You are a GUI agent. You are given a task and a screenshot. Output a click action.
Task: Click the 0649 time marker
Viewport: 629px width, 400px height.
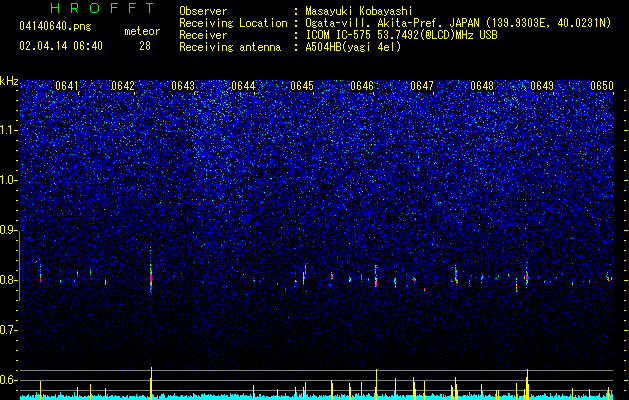[542, 86]
